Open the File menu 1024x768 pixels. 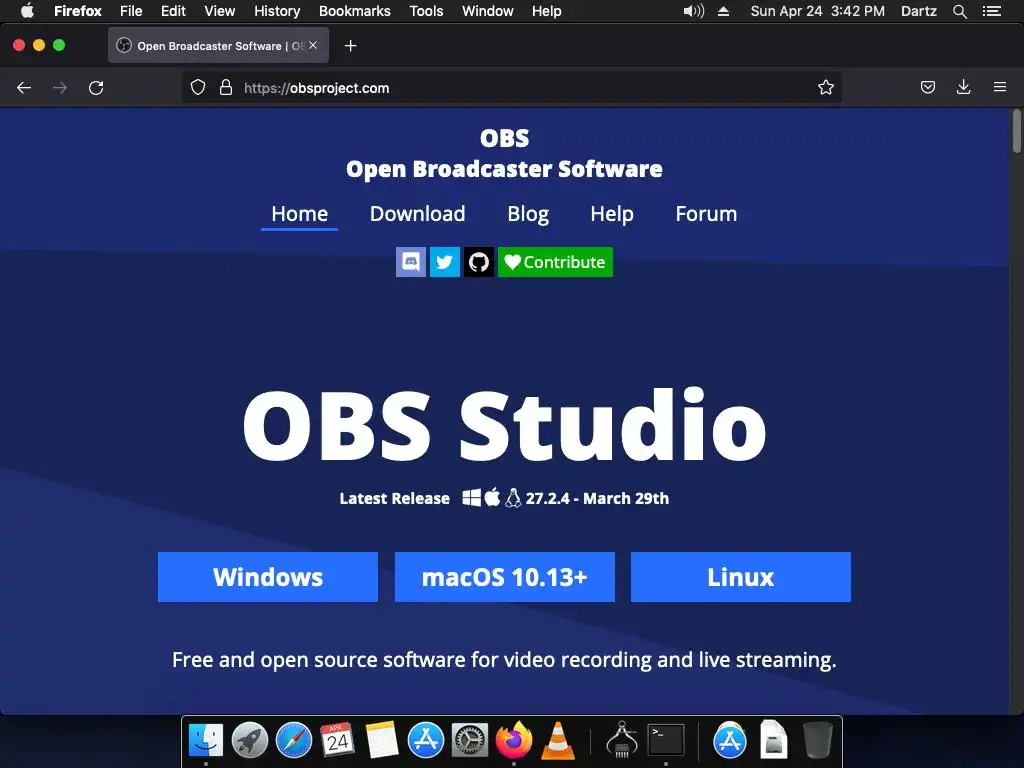pyautogui.click(x=131, y=11)
